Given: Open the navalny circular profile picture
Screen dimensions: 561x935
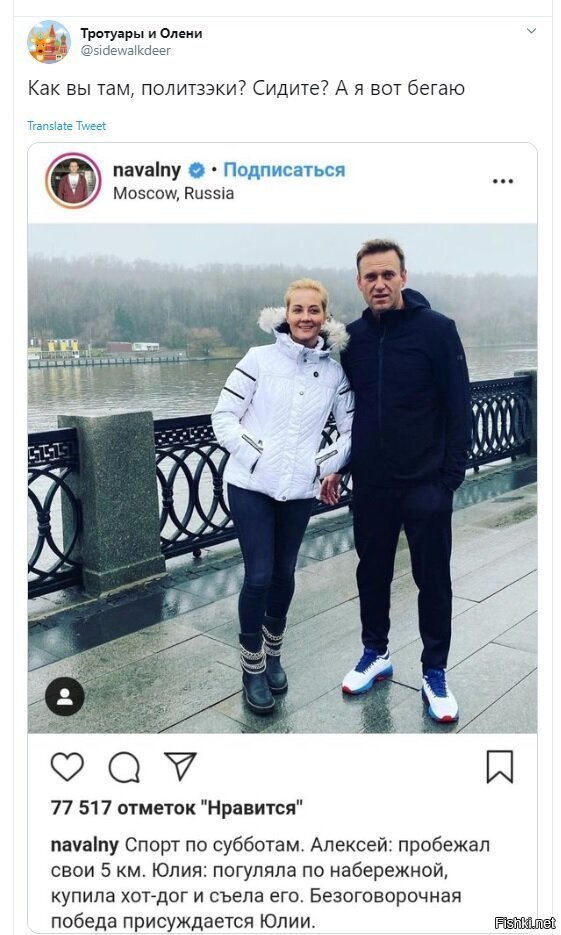Looking at the screenshot, I should click(73, 181).
